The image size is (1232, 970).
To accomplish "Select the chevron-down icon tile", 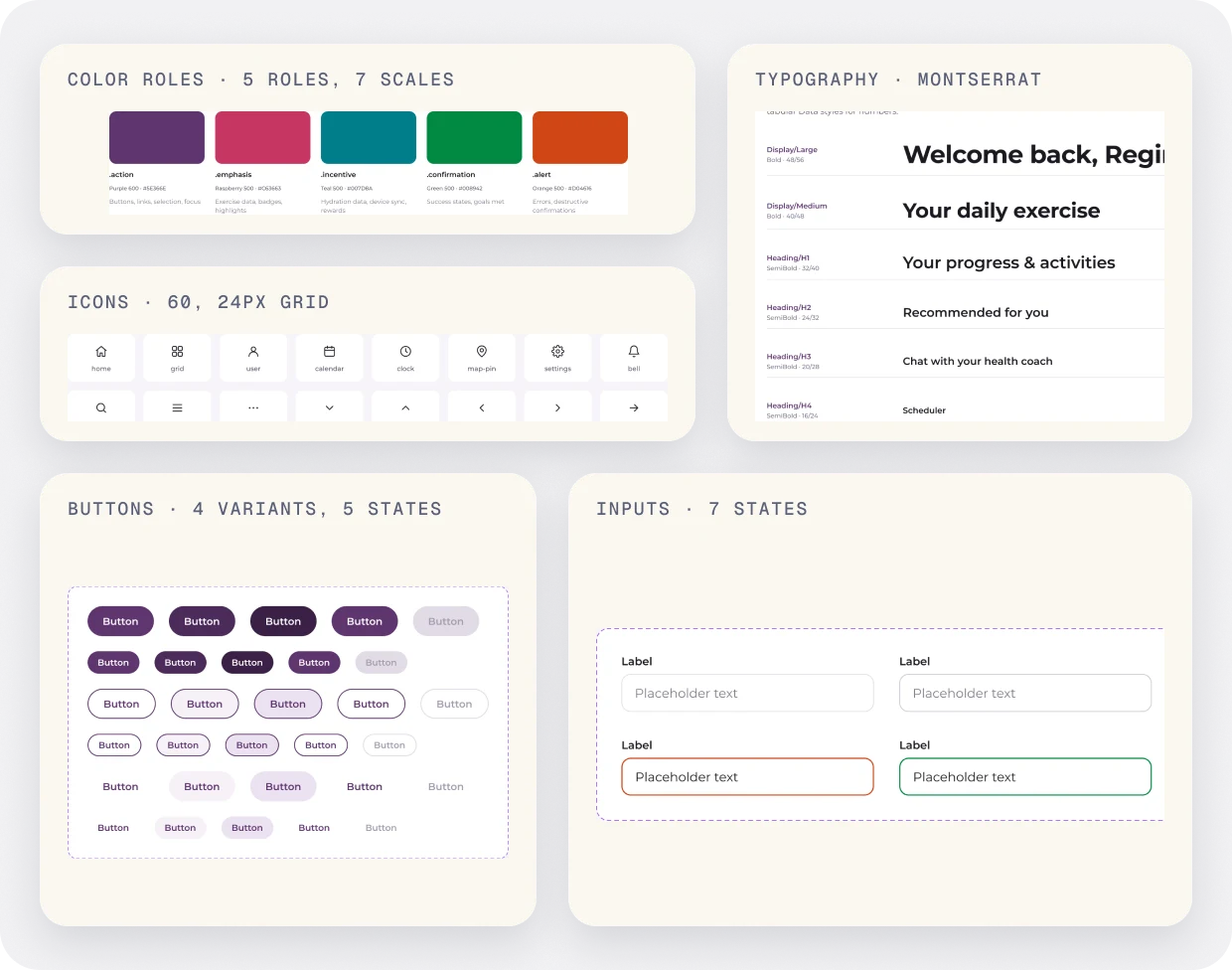I will click(x=330, y=406).
